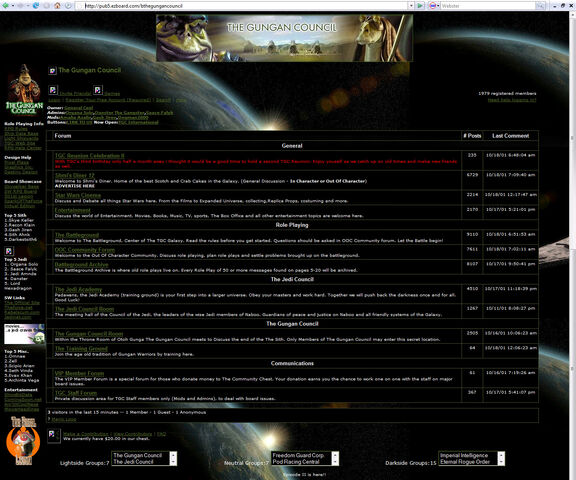Click up arrow of Neutral Groups list
The image size is (576, 480).
pyautogui.click(x=335, y=455)
